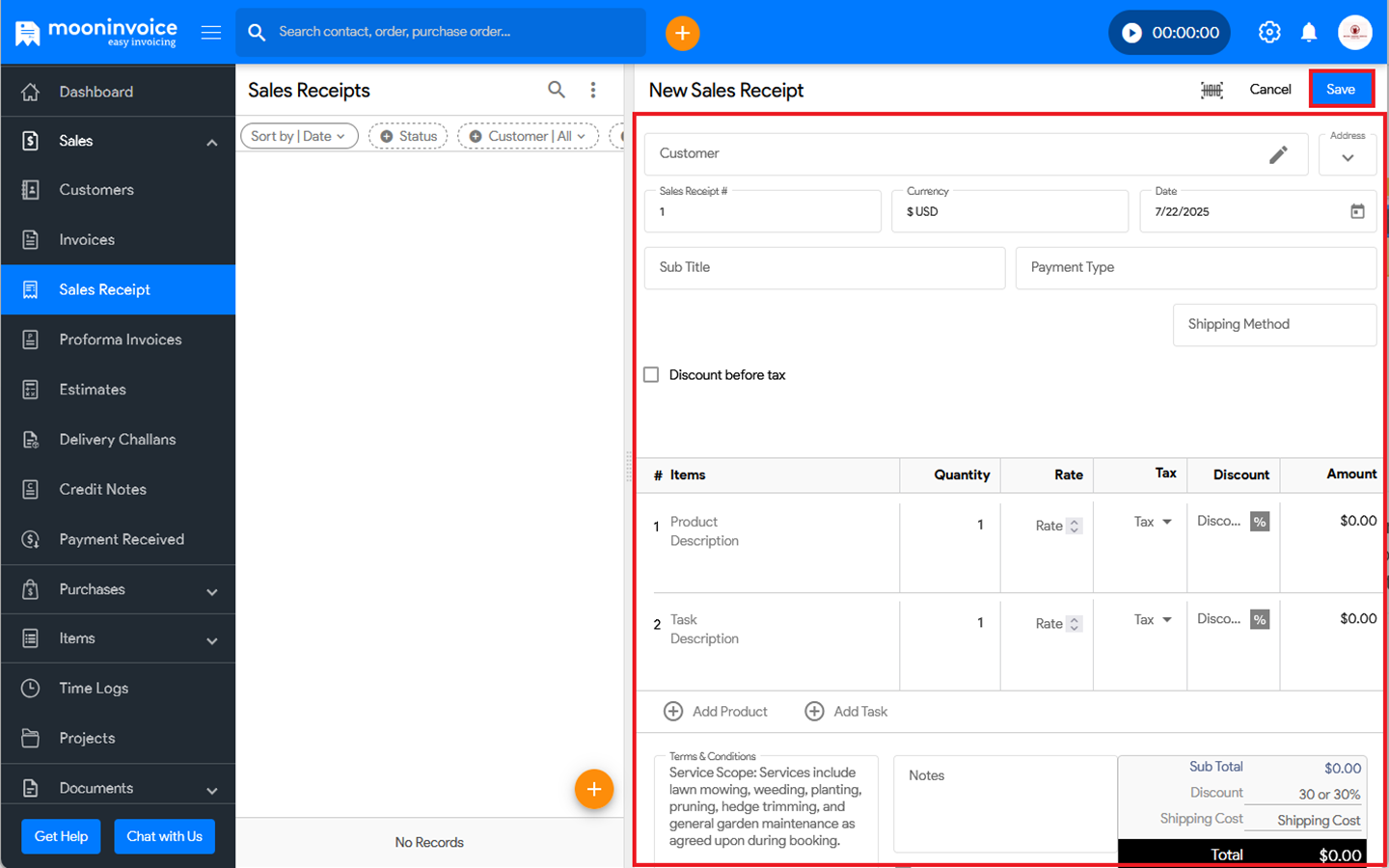Screen dimensions: 1389x868
Task: Click the orange quick-add plus in header
Action: coord(682,33)
